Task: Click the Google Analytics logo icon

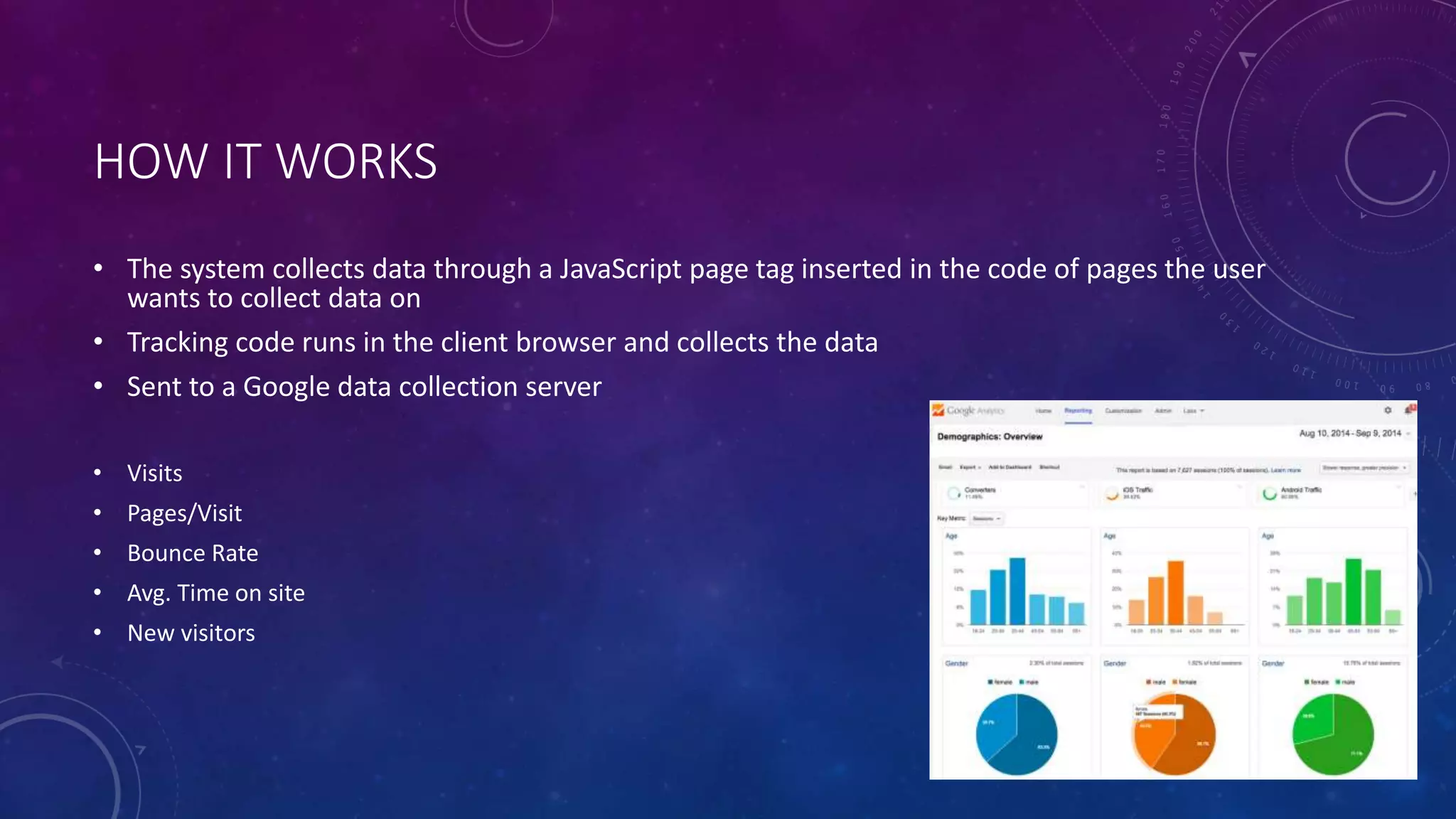Action: (938, 410)
